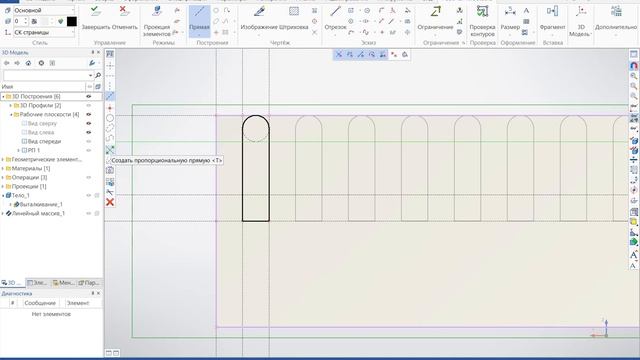Click the back arrow in 3D Модель panel
This screenshot has width=640, height=360.
point(7,63)
